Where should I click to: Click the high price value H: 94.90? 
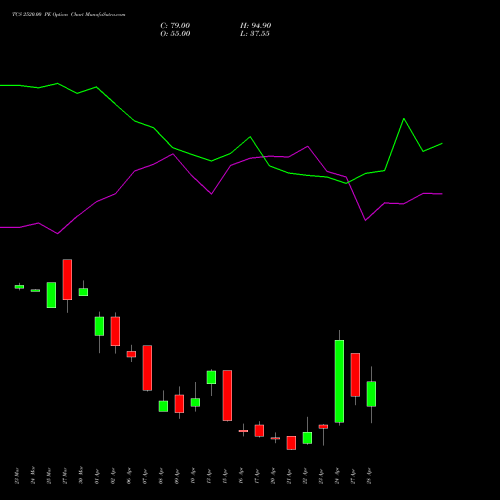(255, 26)
